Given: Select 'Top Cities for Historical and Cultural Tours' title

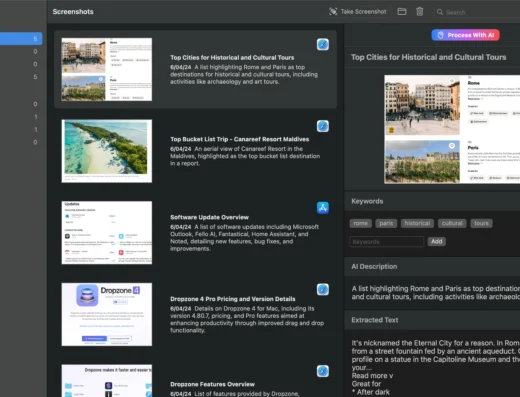Looking at the screenshot, I should pyautogui.click(x=232, y=57).
